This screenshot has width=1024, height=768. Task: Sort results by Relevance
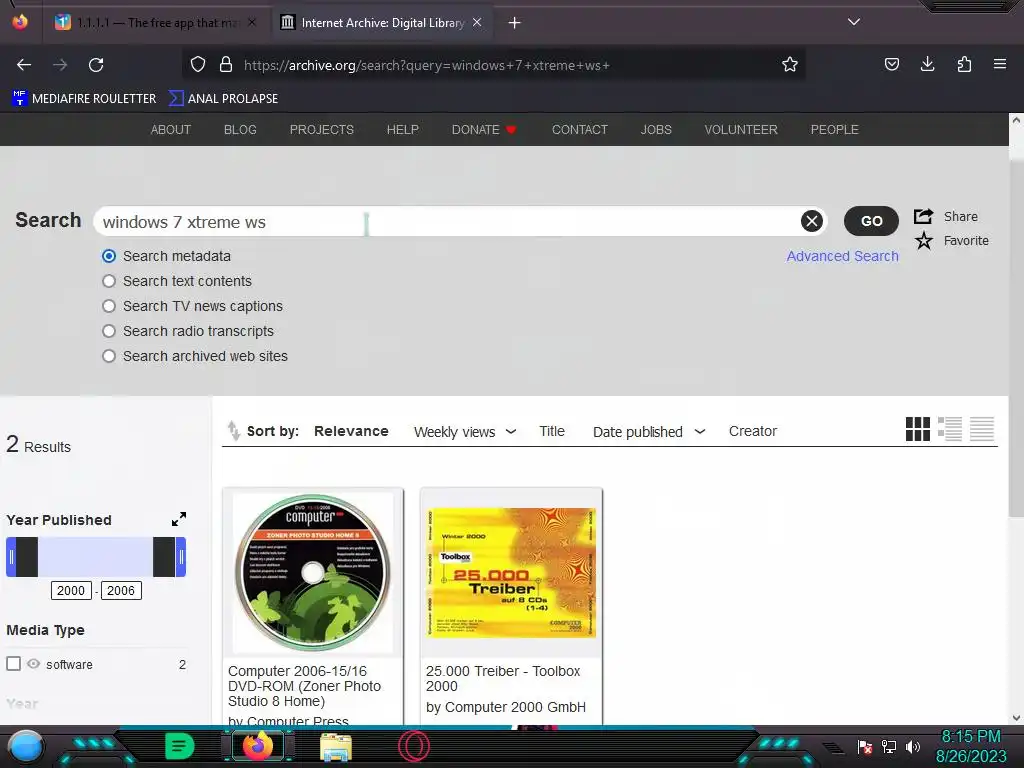pyautogui.click(x=351, y=431)
